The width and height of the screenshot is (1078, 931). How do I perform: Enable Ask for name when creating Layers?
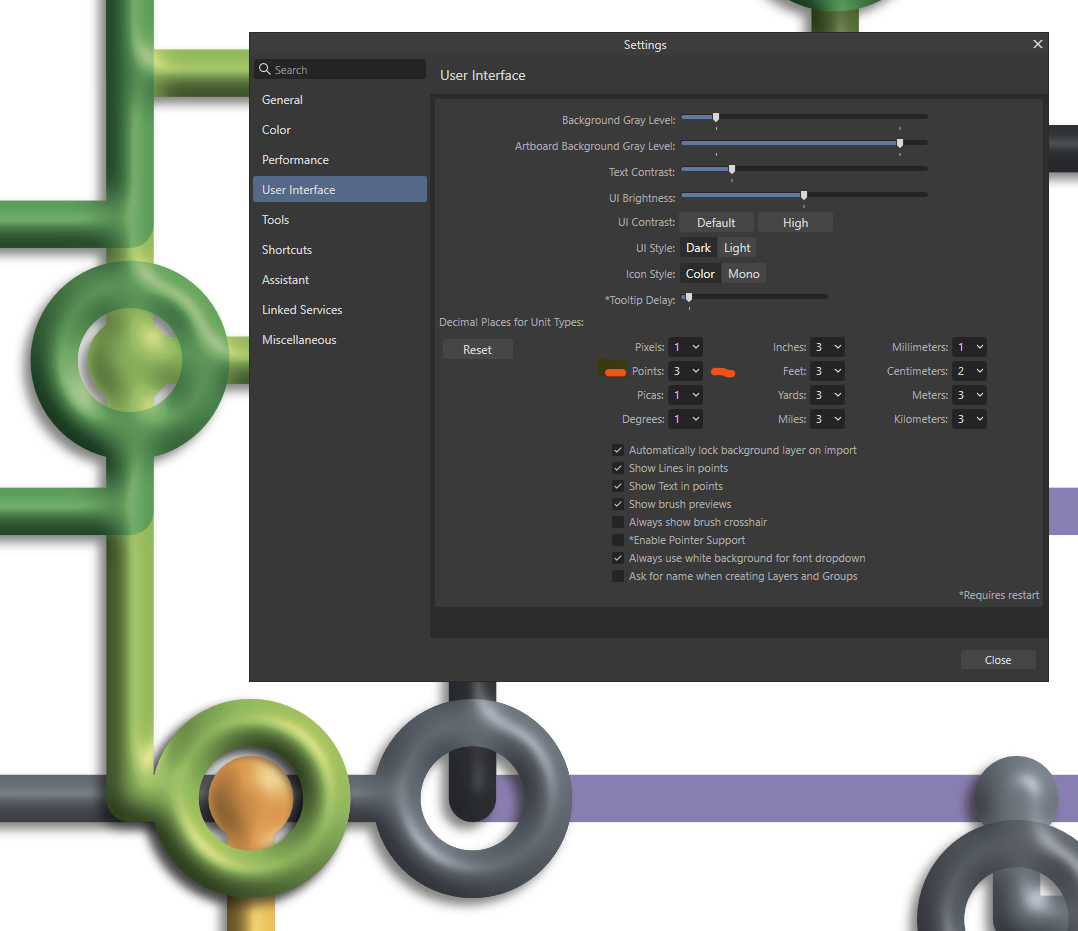618,576
